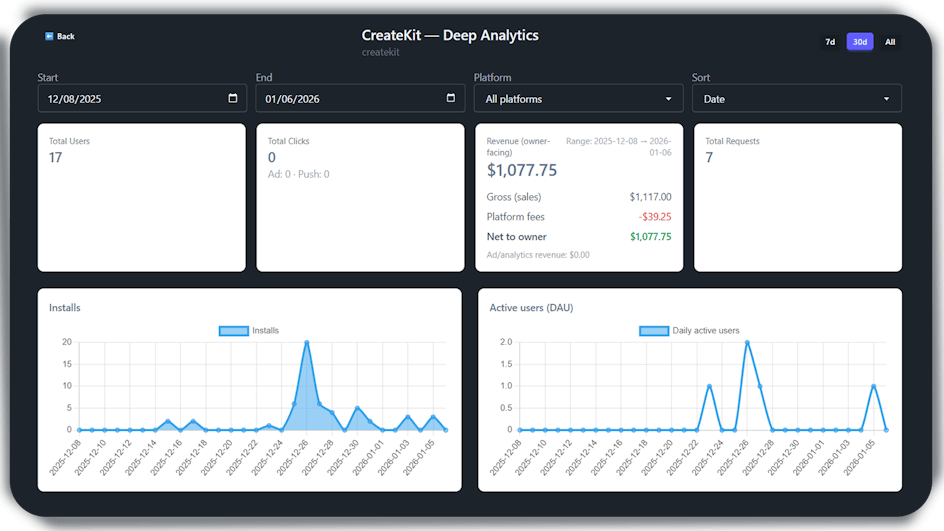The image size is (944, 531).
Task: Open the Start date calendar picker icon
Action: coord(233,98)
